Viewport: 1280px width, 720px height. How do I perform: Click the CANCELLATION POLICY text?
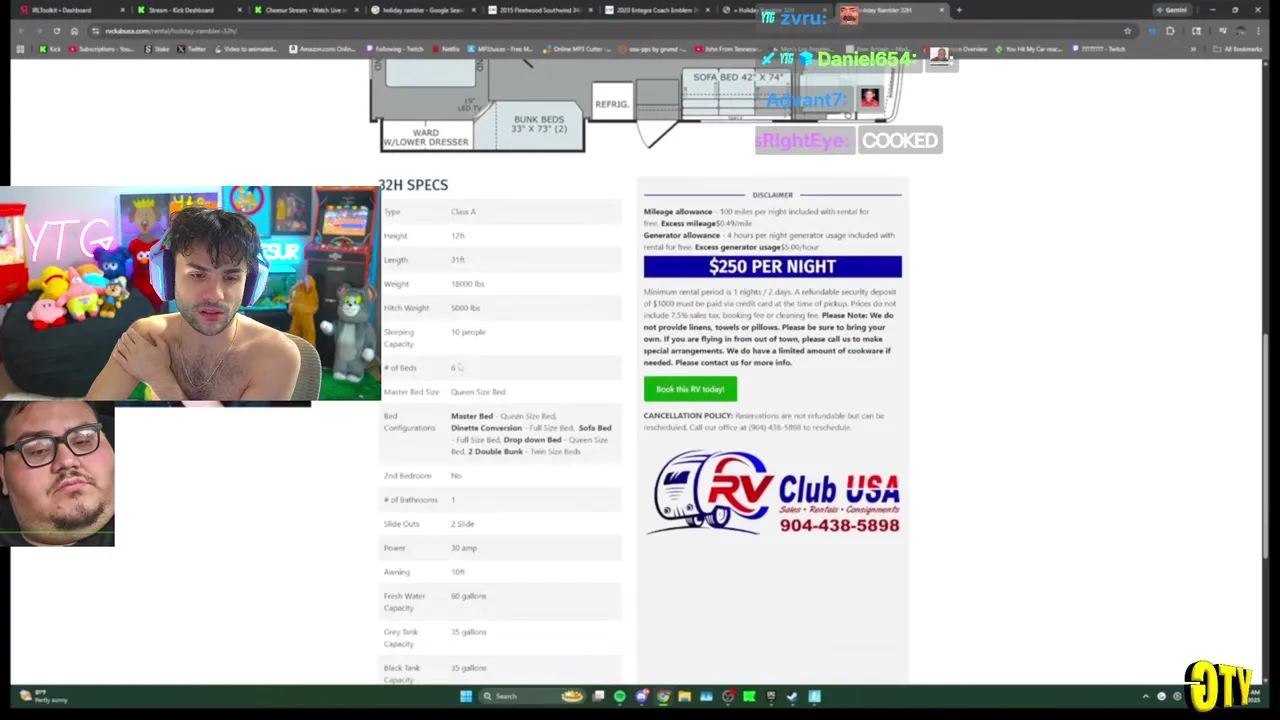click(x=688, y=416)
